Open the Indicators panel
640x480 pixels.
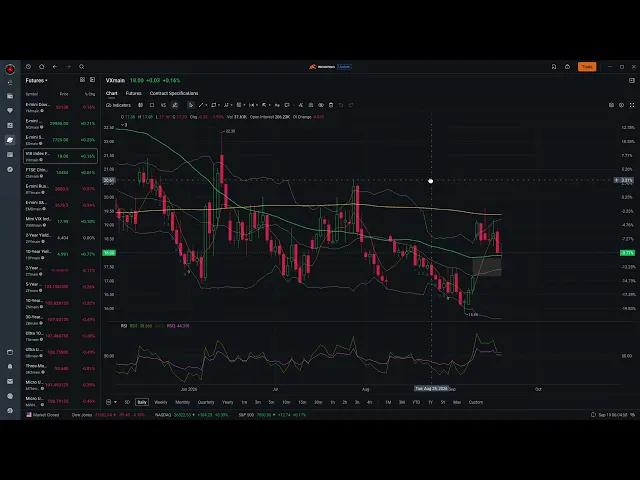[x=118, y=105]
